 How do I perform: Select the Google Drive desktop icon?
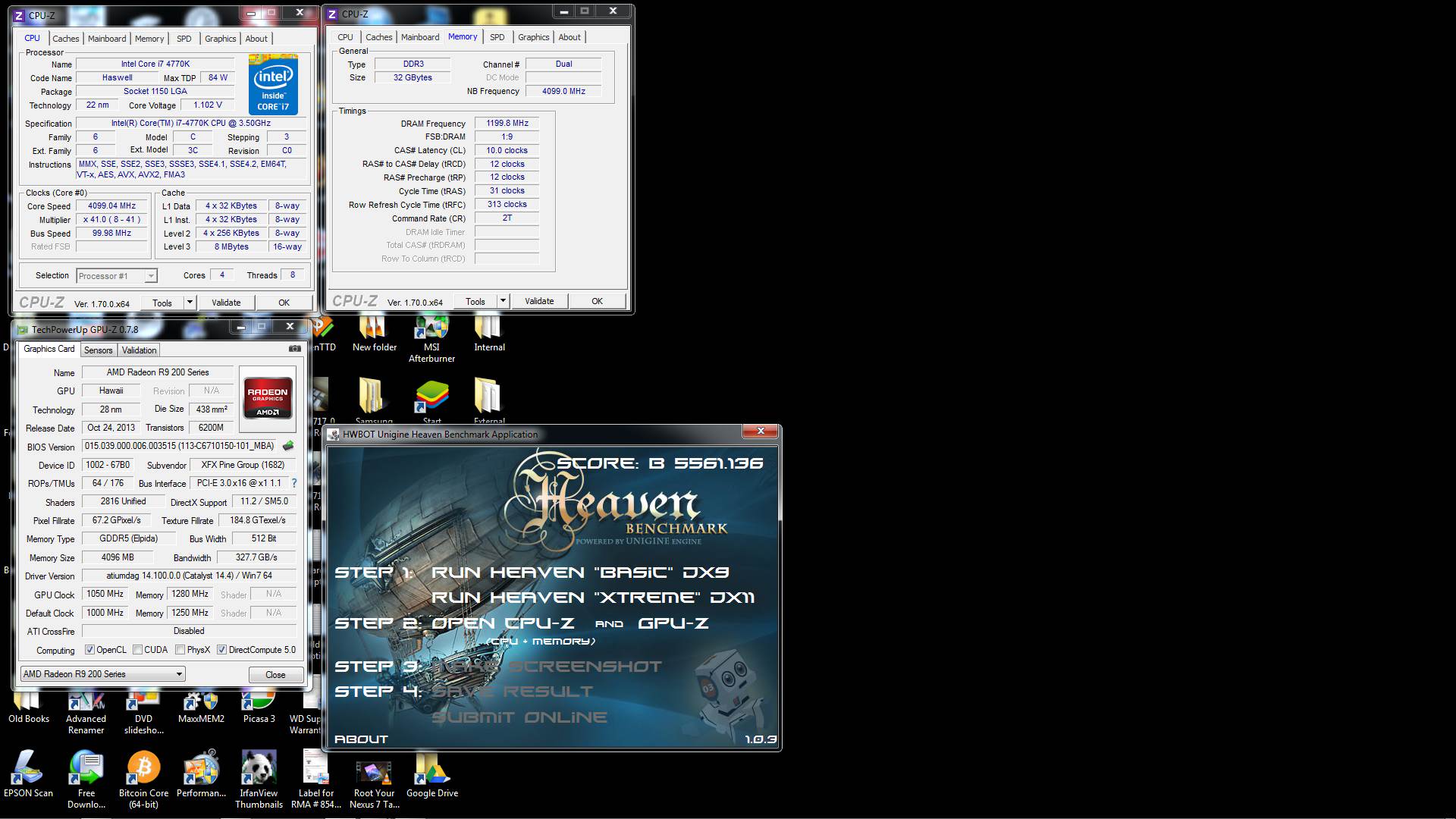pyautogui.click(x=431, y=775)
